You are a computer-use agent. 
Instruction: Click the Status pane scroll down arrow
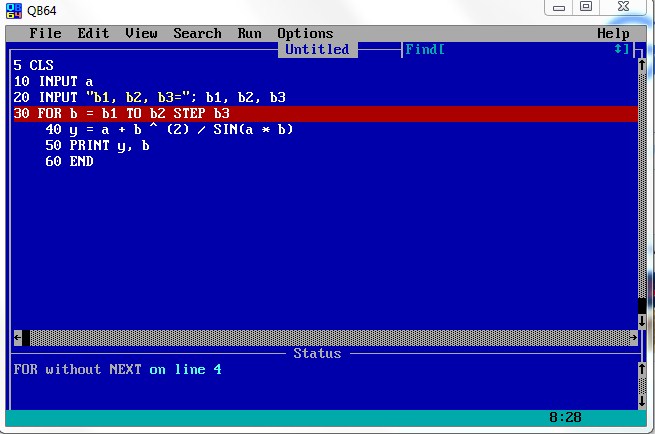641,401
